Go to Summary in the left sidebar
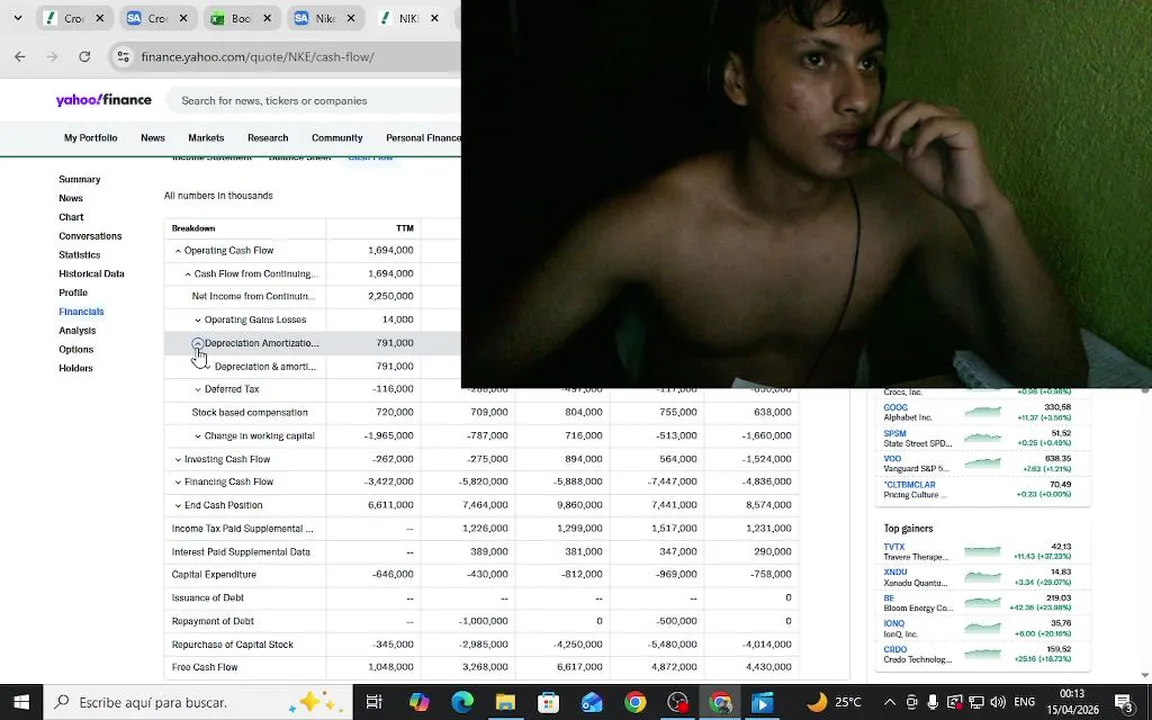Screen dimensions: 1152x720 79,179
